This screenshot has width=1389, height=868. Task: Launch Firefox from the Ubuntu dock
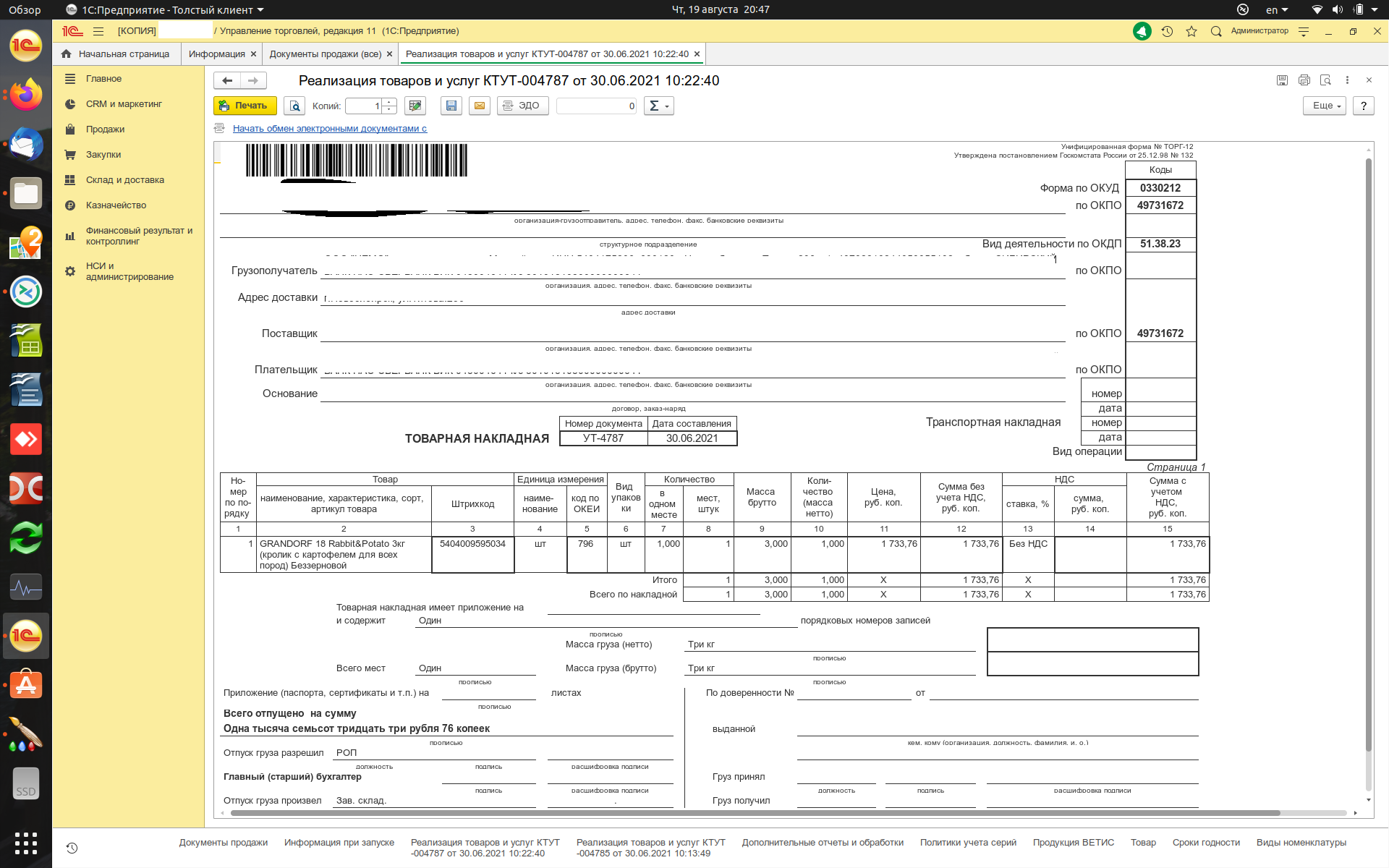coord(26,95)
